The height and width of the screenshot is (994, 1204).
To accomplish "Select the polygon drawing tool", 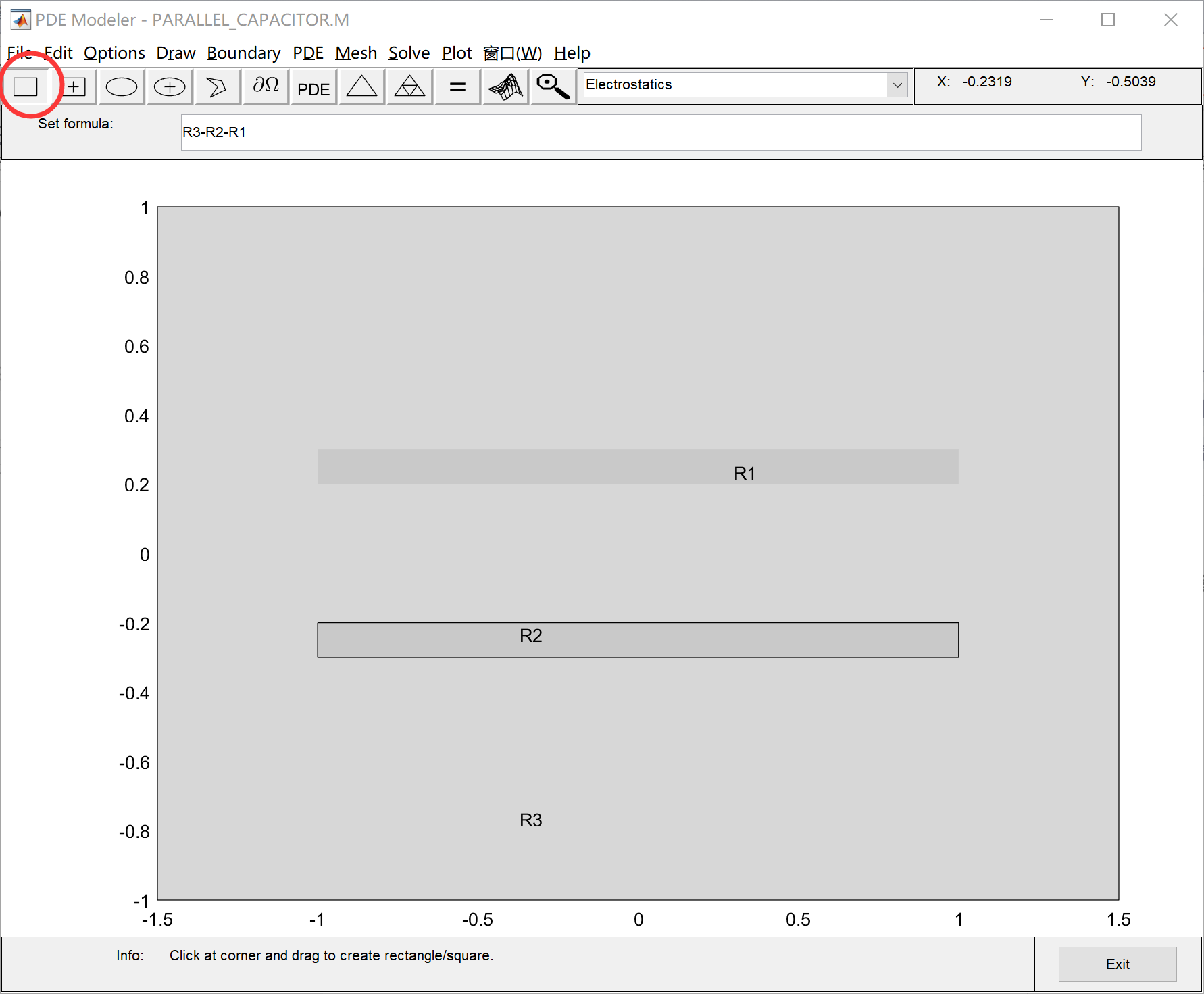I will pos(216,86).
